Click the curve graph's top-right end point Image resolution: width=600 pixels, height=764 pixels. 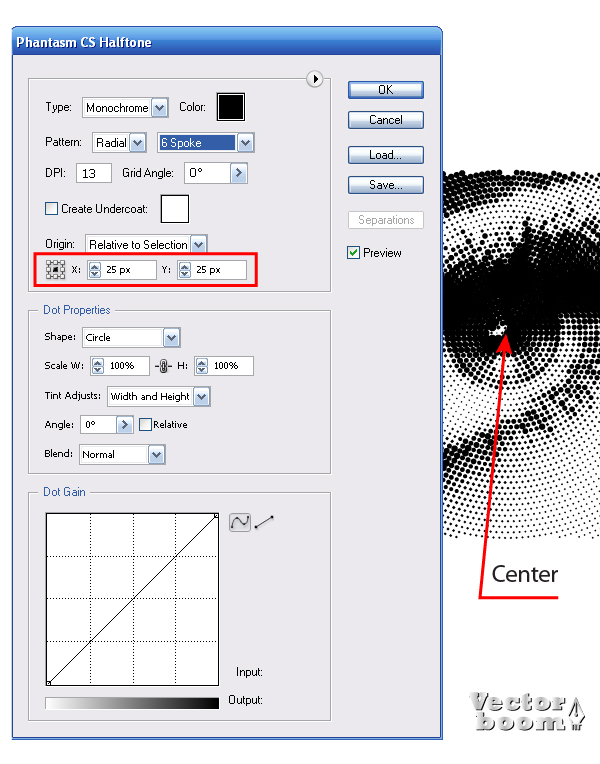coord(216,516)
